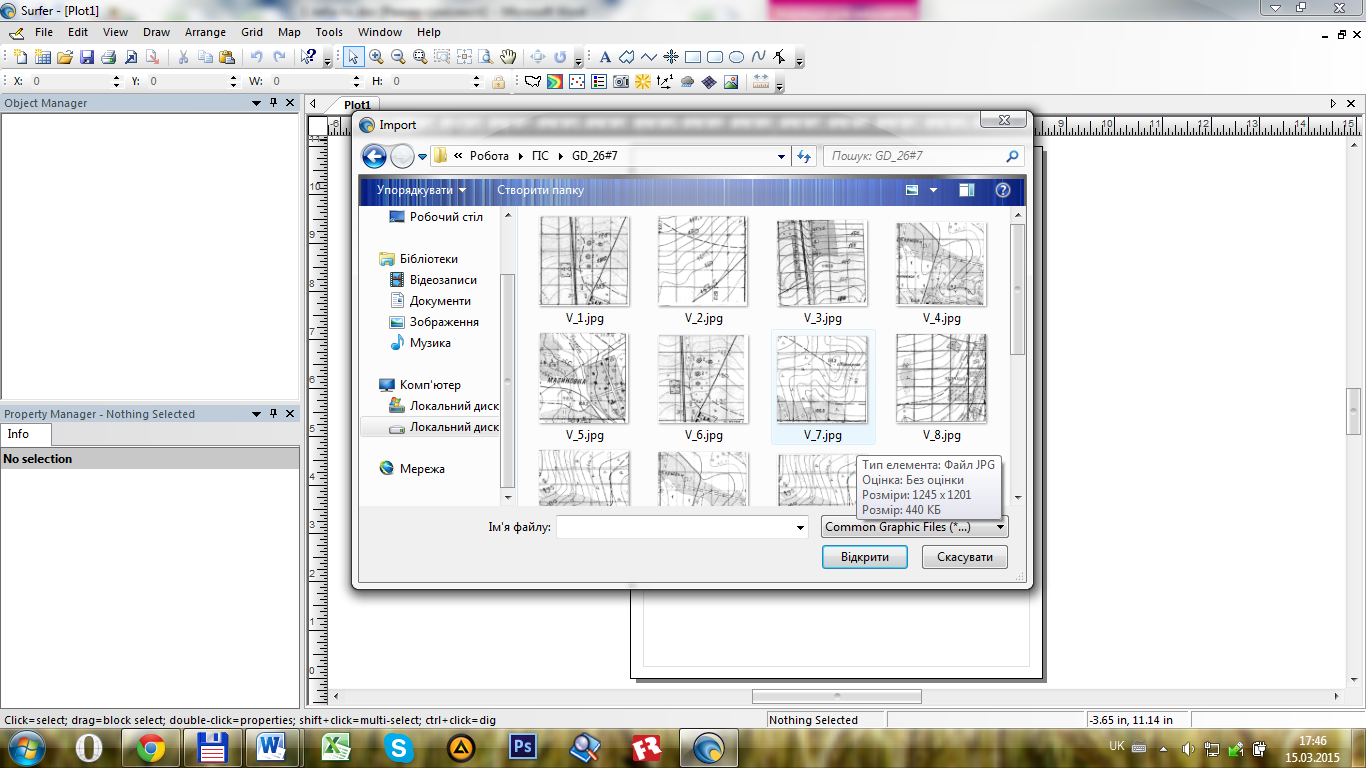The height and width of the screenshot is (768, 1366).
Task: Click the Save diskette icon
Action: point(87,57)
